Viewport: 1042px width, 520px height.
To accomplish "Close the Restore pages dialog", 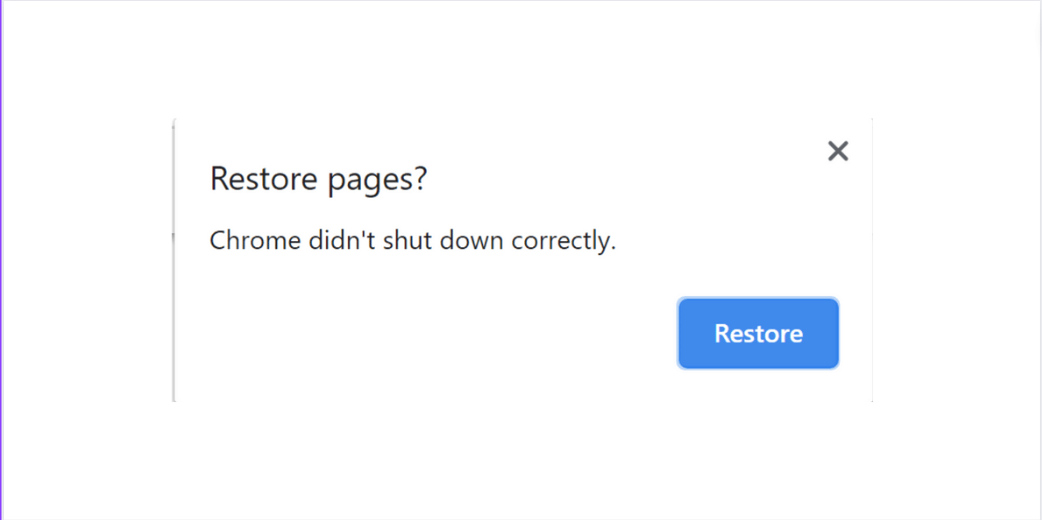I will pyautogui.click(x=838, y=151).
